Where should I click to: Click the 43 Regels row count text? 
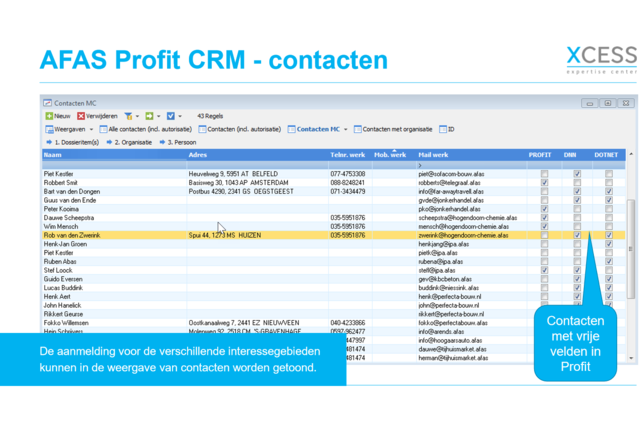point(210,116)
